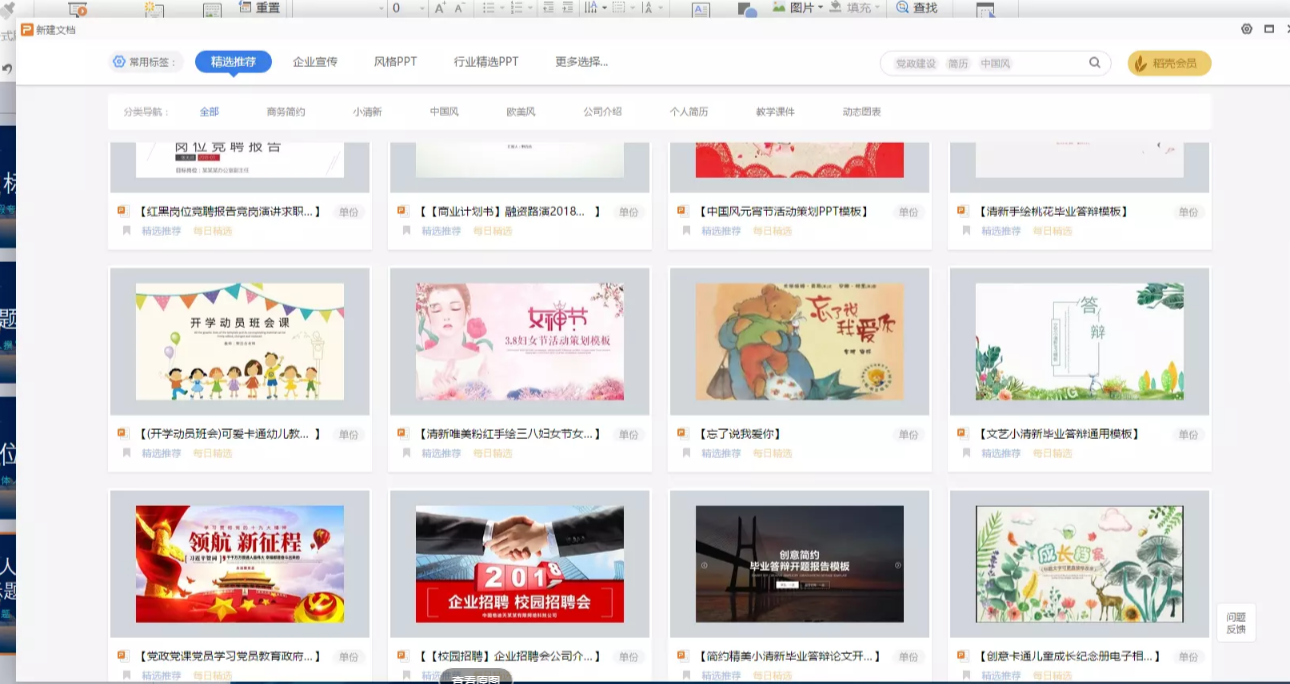Click bookmark icon under 开学动员班会 template
The image size is (1290, 684).
[x=126, y=453]
